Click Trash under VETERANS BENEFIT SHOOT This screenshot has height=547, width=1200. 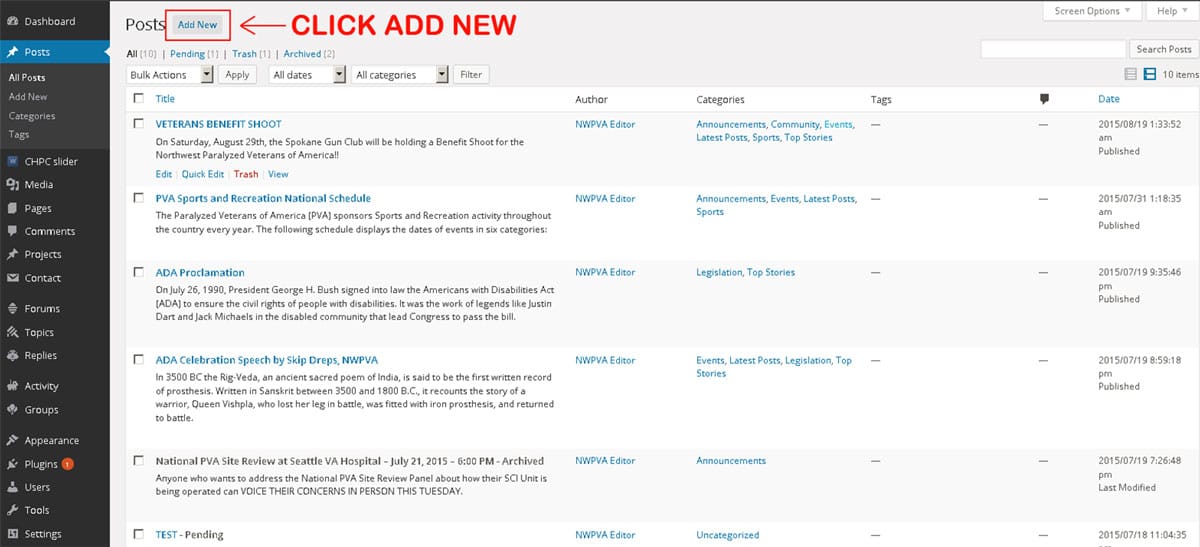[246, 174]
